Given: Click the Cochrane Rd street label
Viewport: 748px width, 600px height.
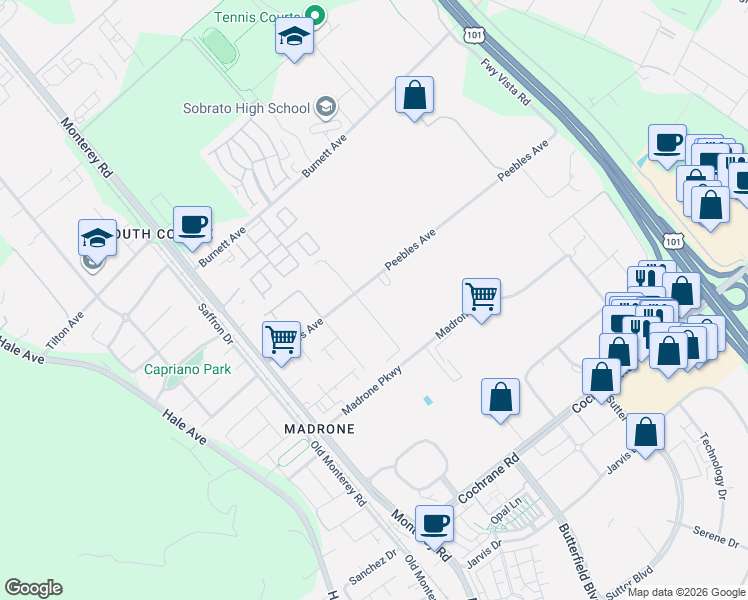Looking at the screenshot, I should pyautogui.click(x=488, y=478).
